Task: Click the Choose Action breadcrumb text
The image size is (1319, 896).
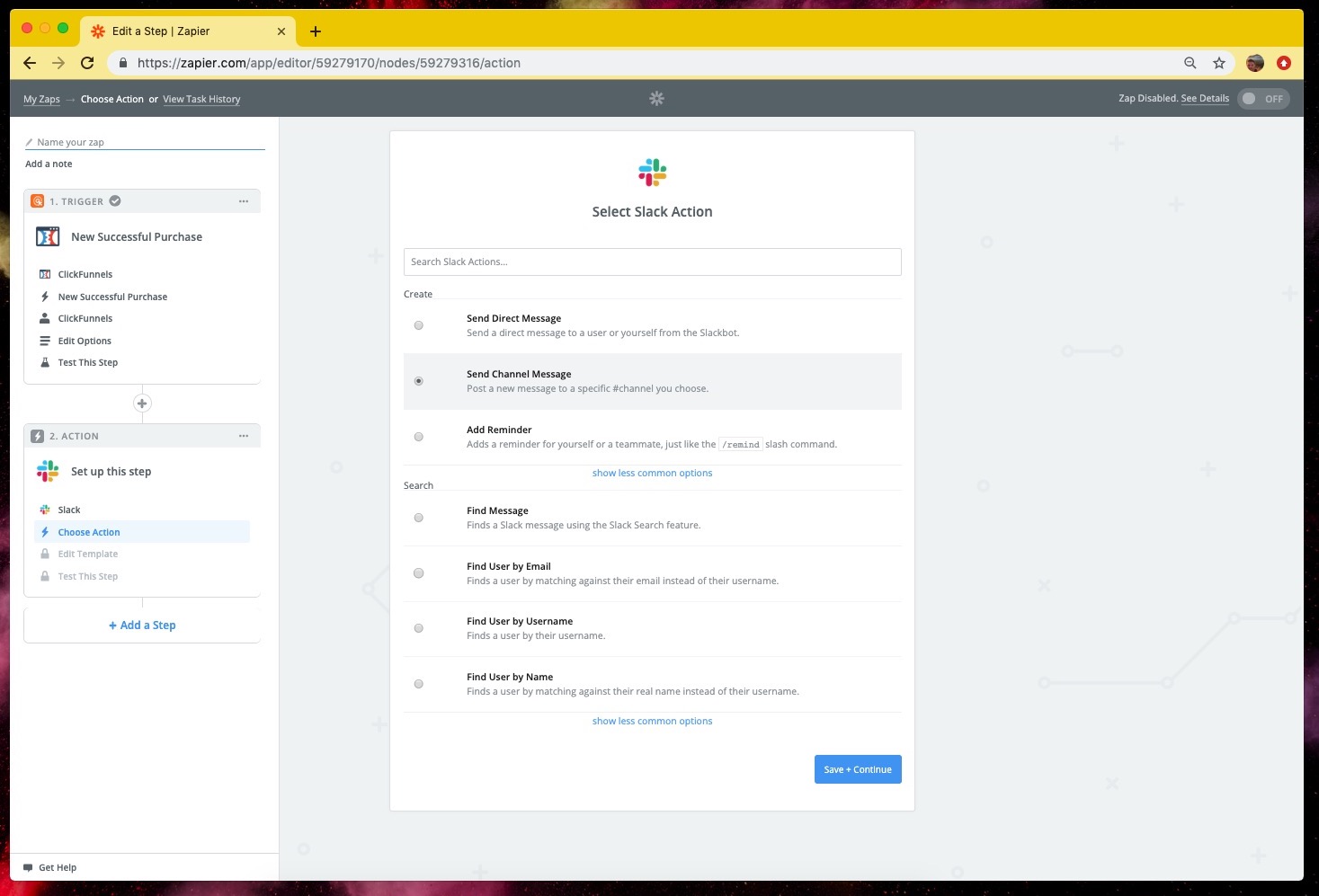Action: [x=112, y=99]
